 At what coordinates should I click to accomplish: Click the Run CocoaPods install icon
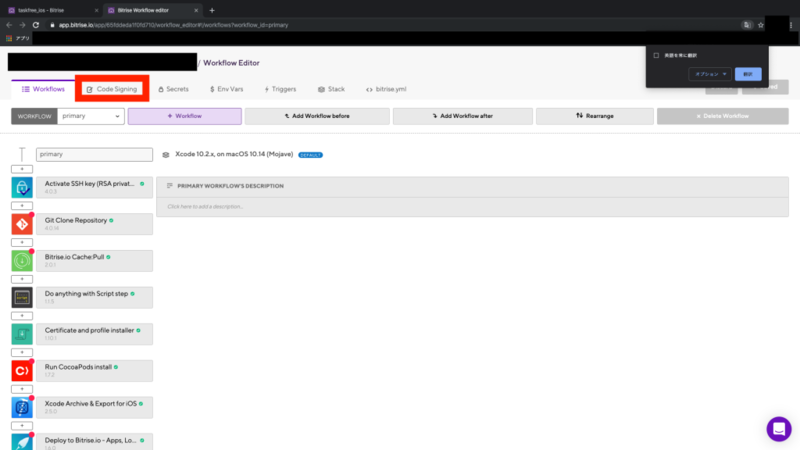(22, 371)
